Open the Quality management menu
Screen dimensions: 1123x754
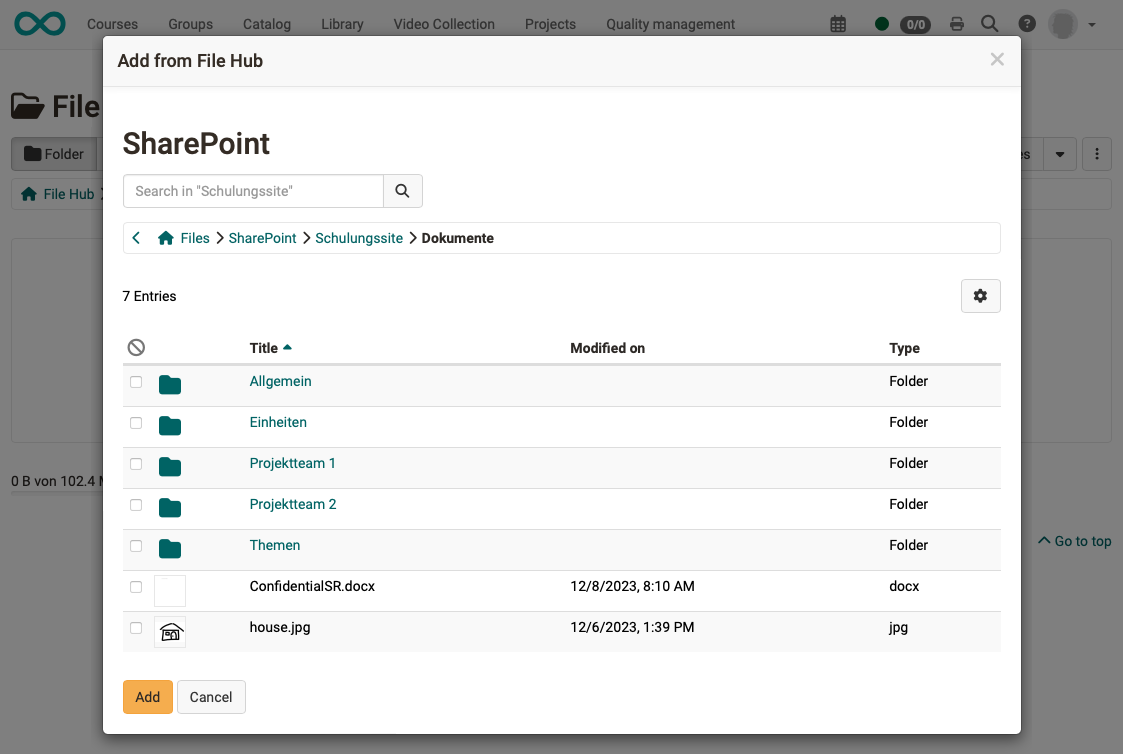(x=669, y=23)
